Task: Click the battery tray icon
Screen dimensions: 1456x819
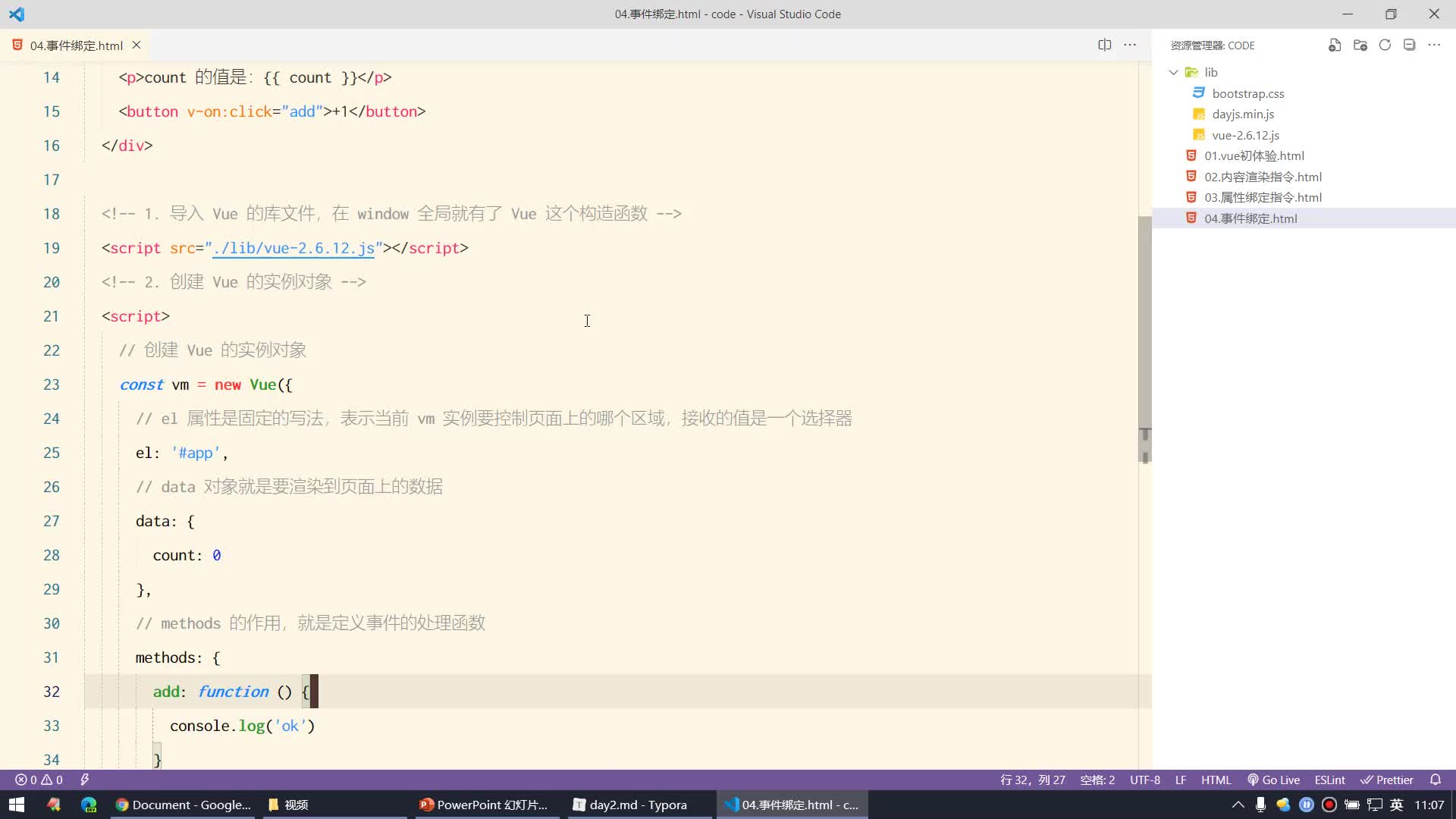Action: (x=1351, y=805)
